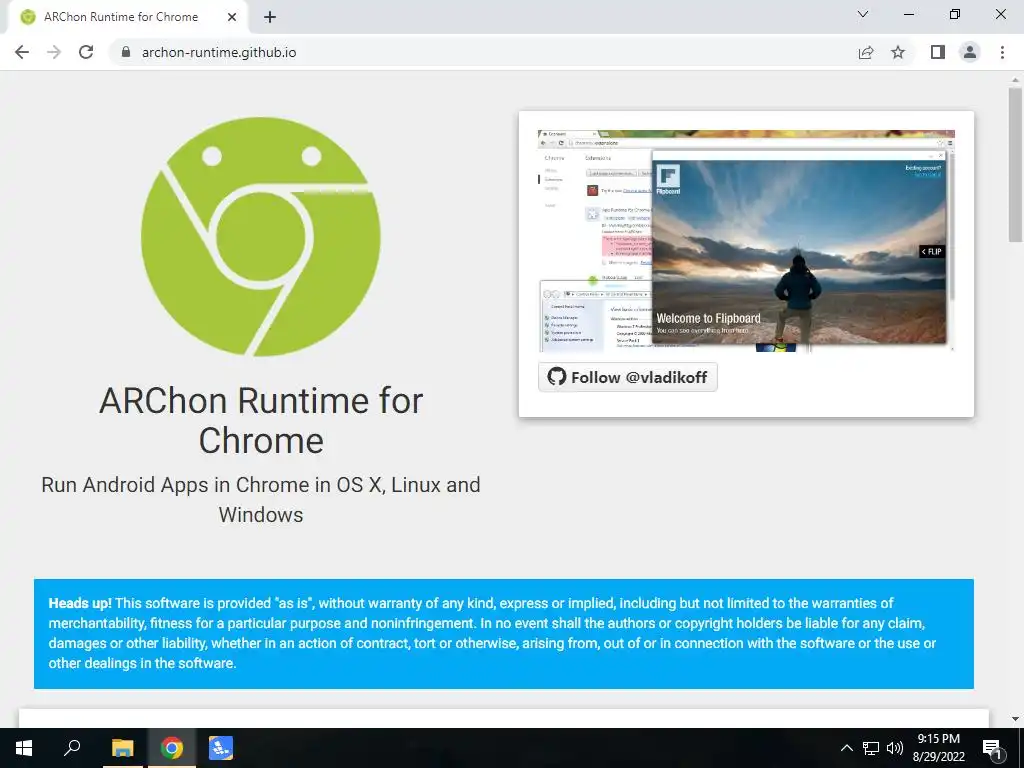Open the notification center icon

coord(992,748)
